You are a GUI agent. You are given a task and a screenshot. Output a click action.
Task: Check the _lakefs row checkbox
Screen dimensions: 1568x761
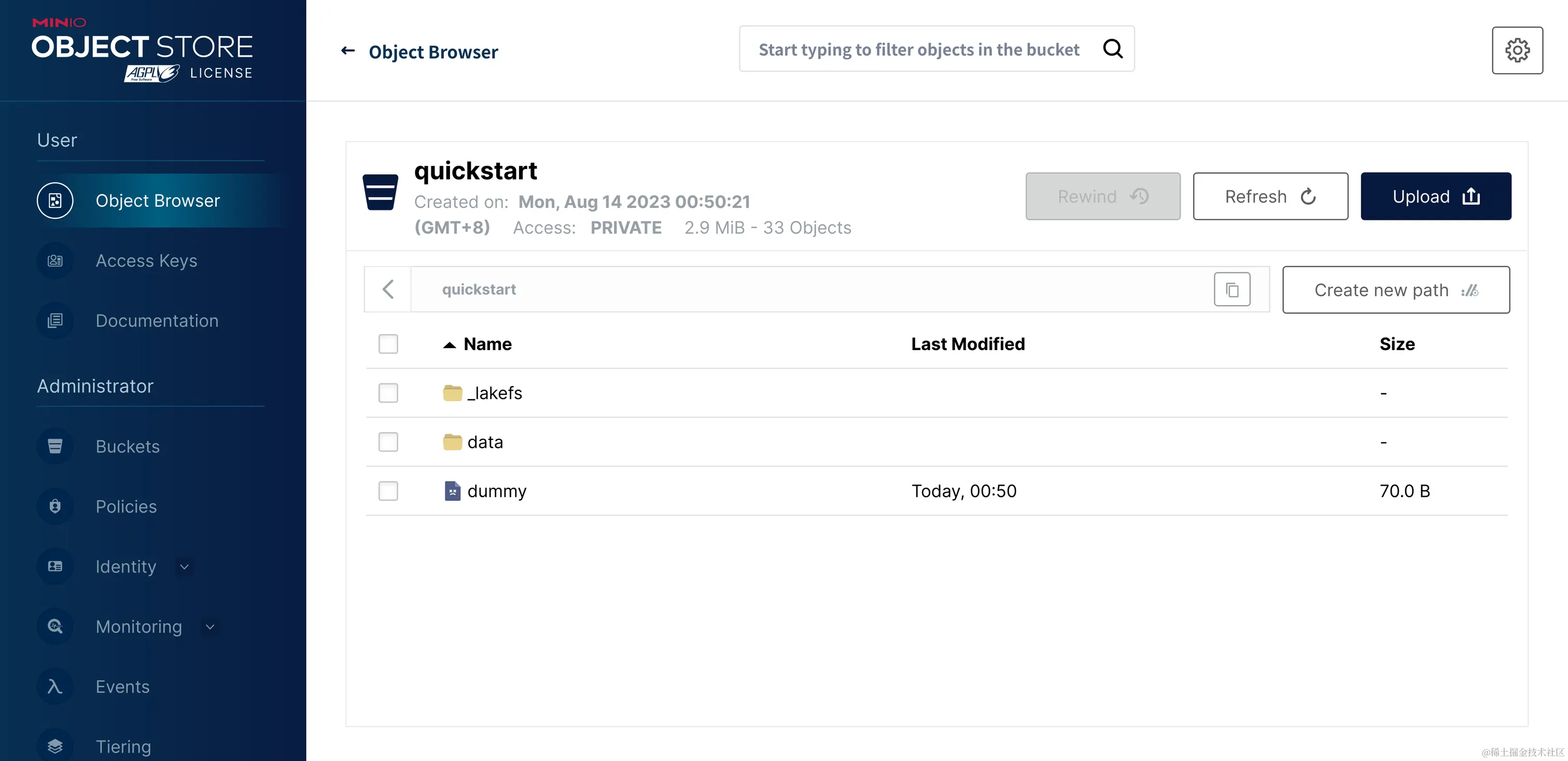click(x=388, y=393)
